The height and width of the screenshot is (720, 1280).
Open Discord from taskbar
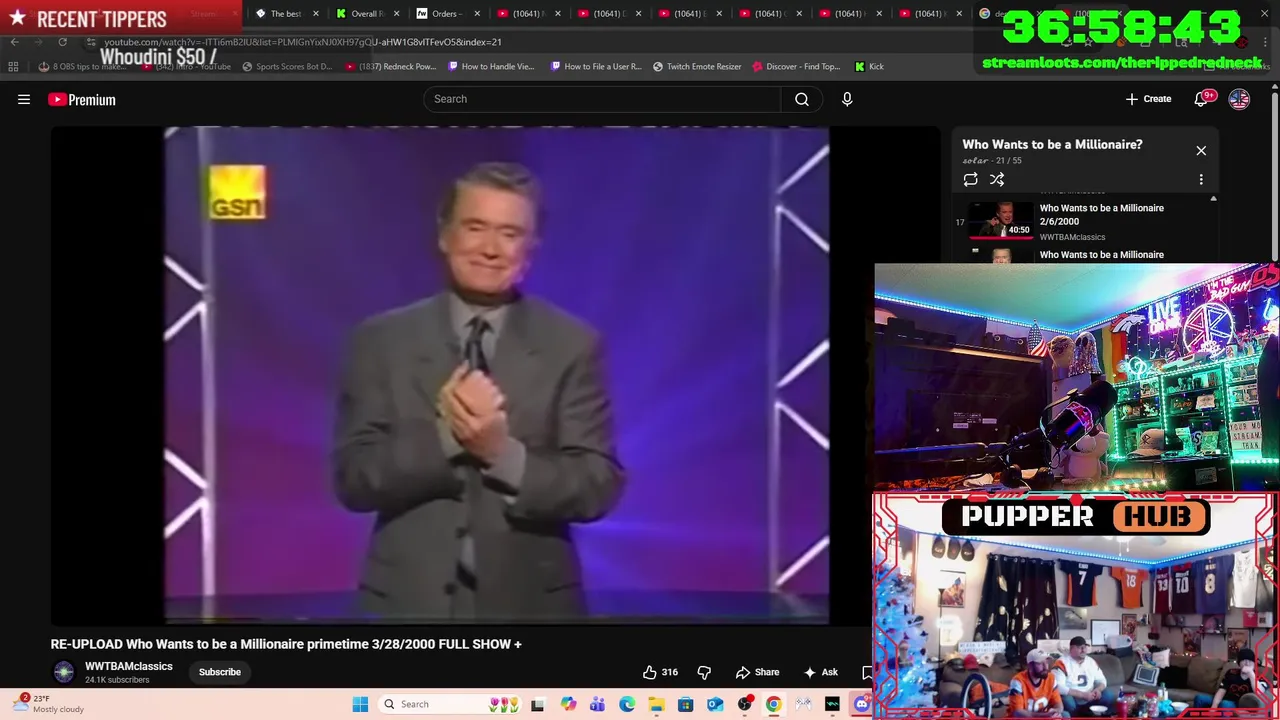[x=861, y=704]
